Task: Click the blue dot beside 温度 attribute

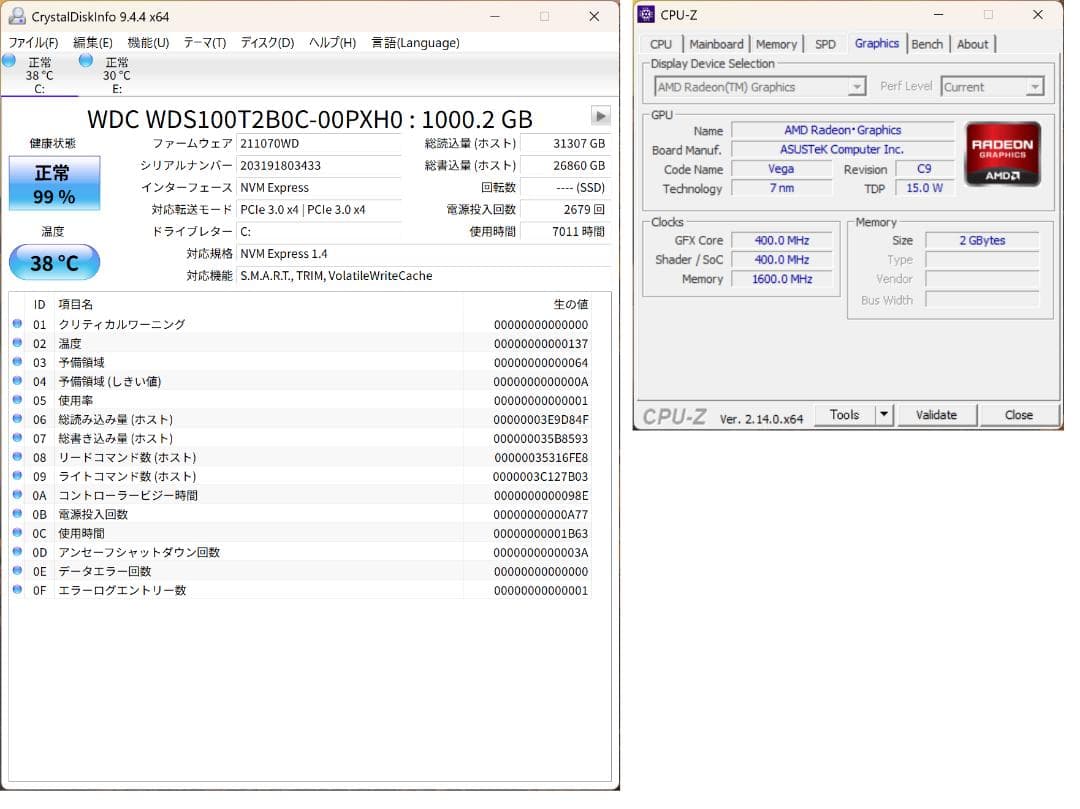Action: (x=18, y=343)
